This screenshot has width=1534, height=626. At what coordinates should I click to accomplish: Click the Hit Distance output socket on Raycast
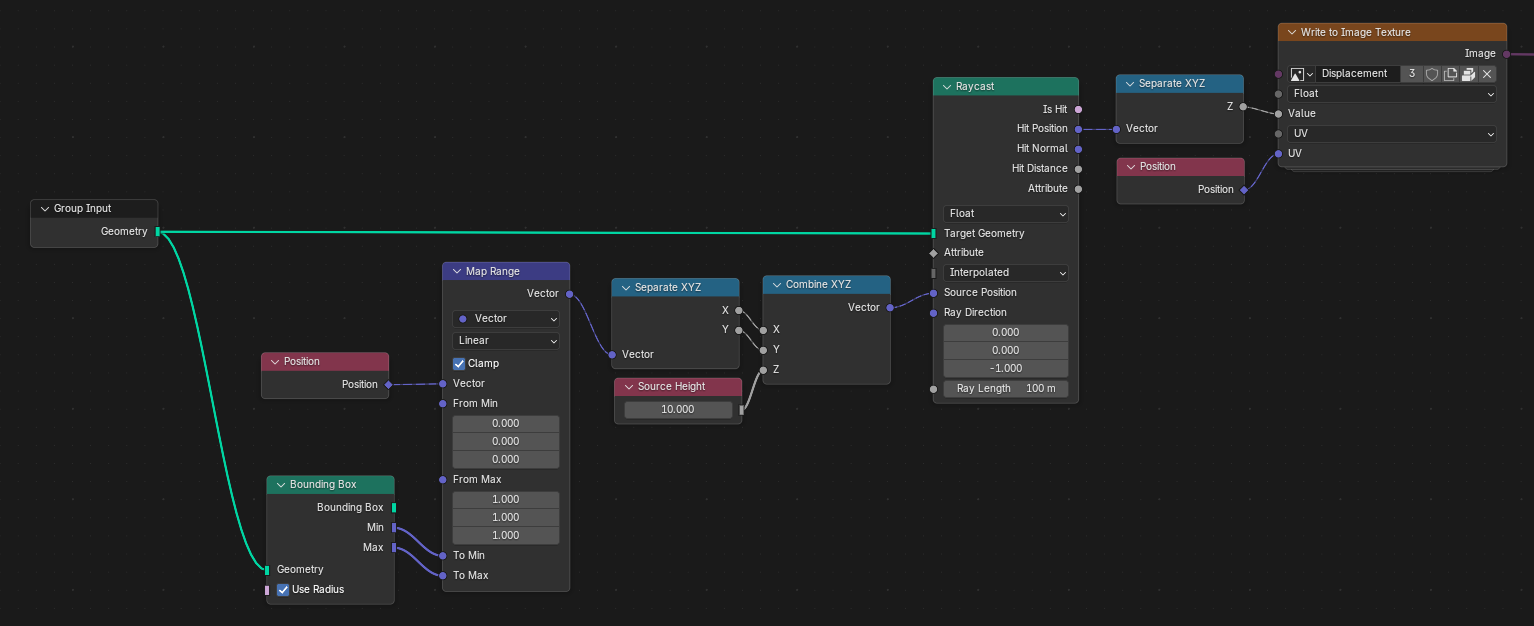[x=1078, y=169]
